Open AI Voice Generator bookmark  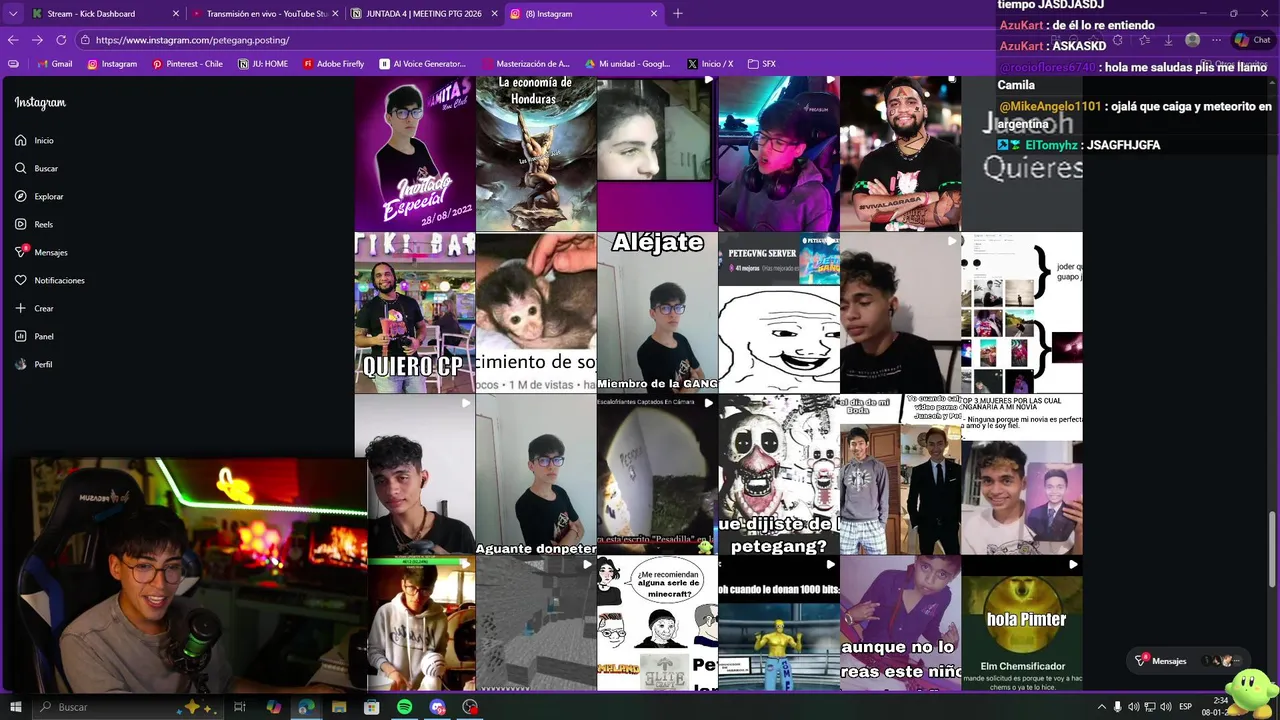pos(423,64)
